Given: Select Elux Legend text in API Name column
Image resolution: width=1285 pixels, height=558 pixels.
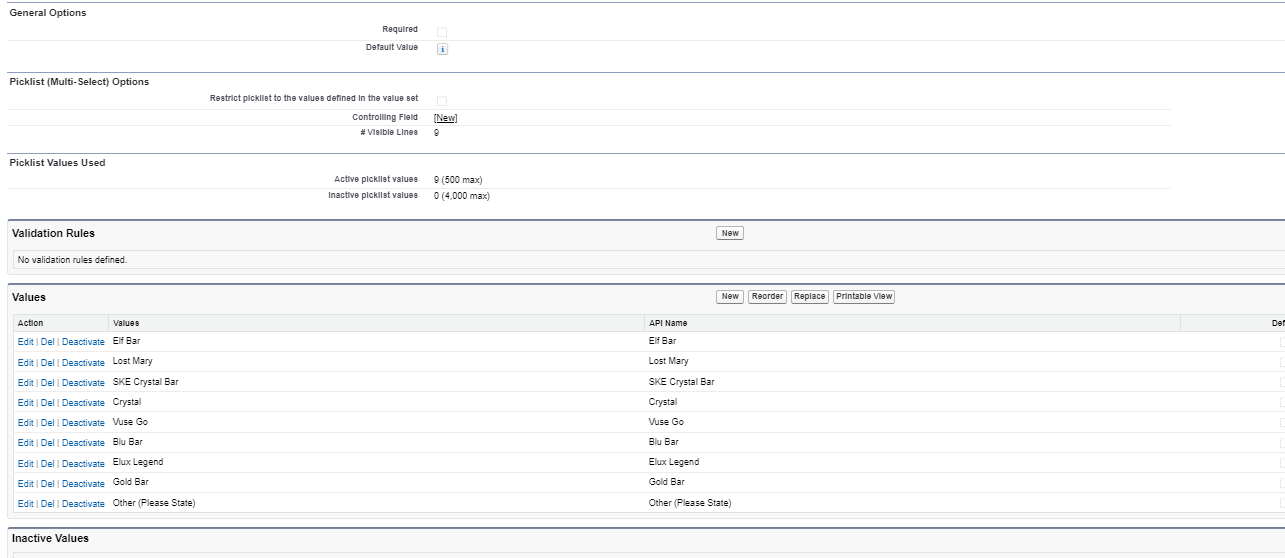Looking at the screenshot, I should coord(674,462).
